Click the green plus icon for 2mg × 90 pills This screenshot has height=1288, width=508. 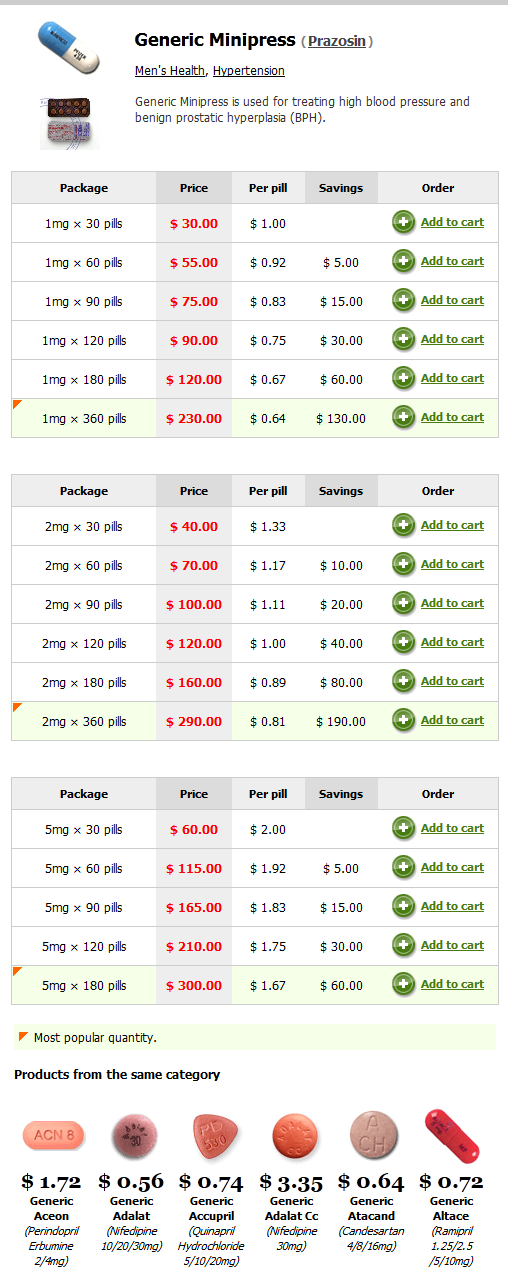coord(404,604)
